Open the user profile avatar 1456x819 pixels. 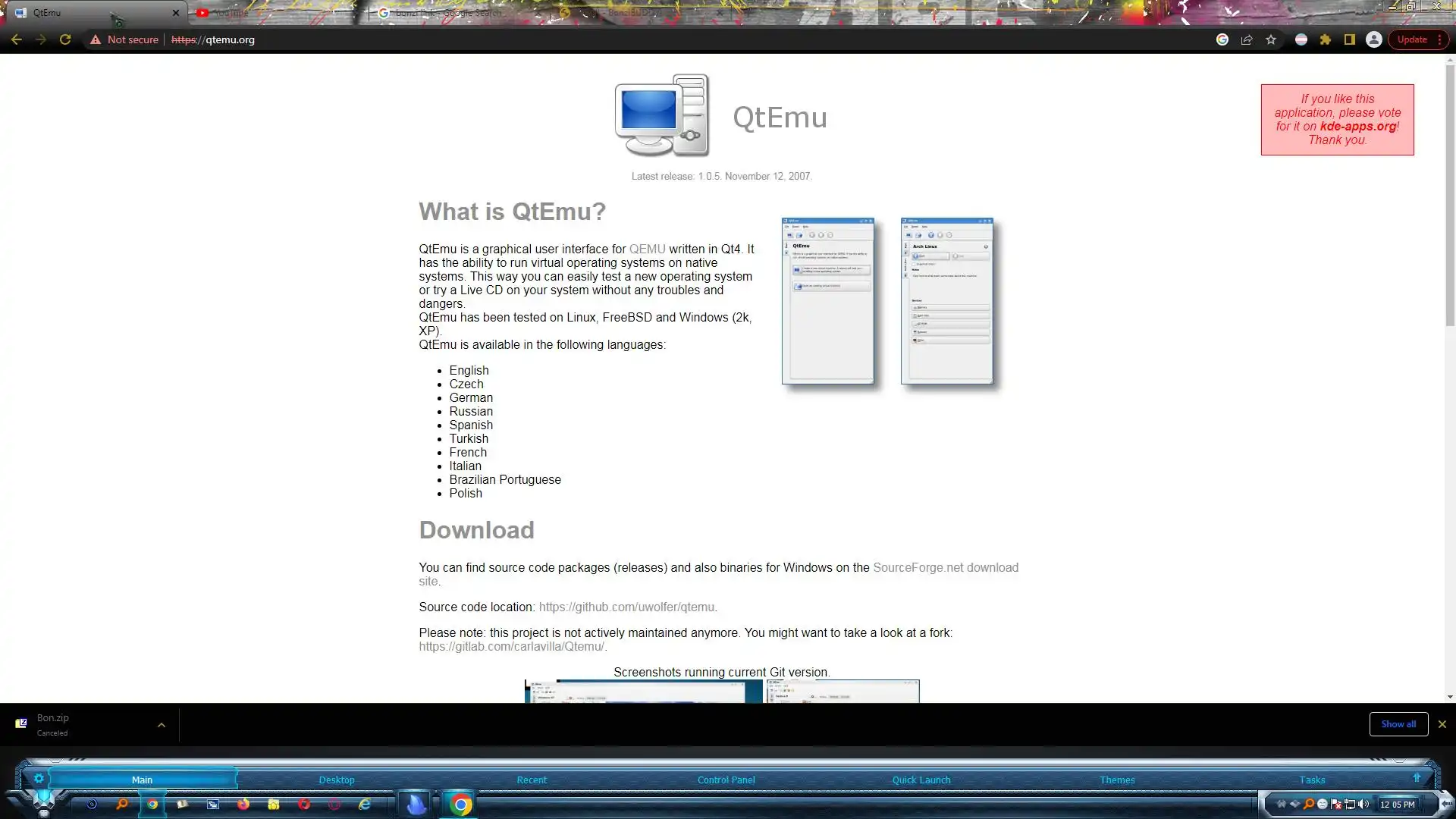click(1373, 39)
